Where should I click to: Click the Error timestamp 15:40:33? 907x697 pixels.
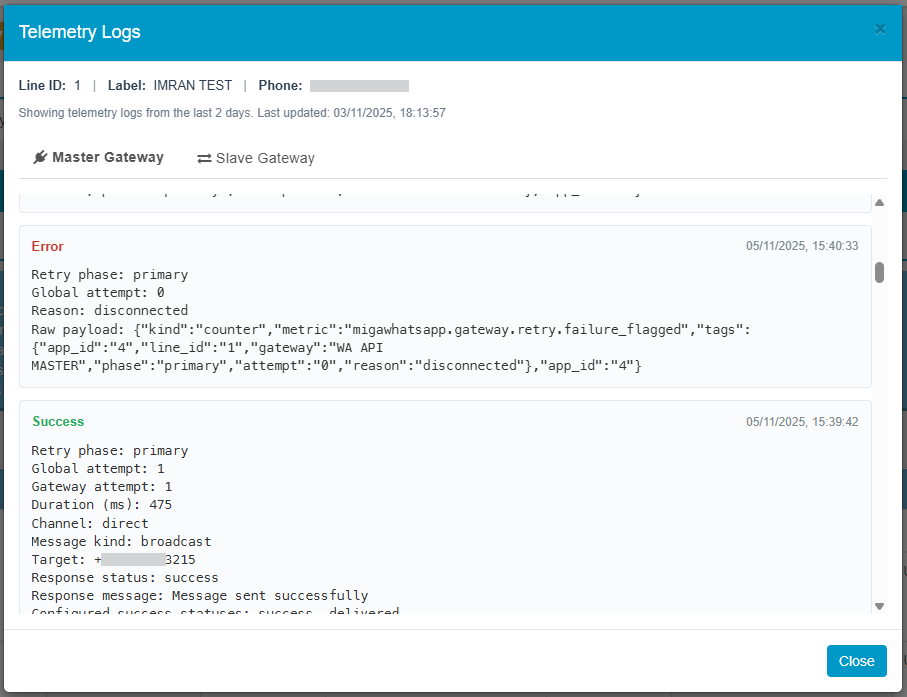pyautogui.click(x=801, y=246)
